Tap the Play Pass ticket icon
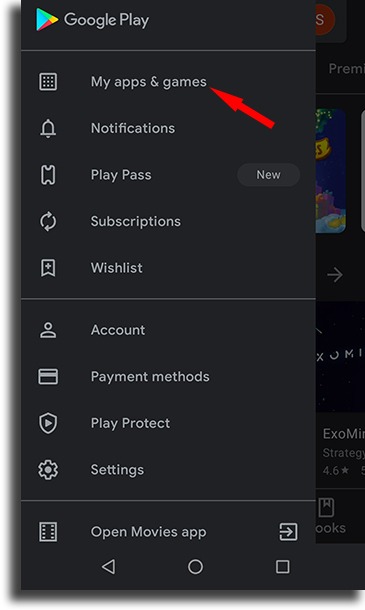Viewport: 365px width, 610px height. click(48, 175)
